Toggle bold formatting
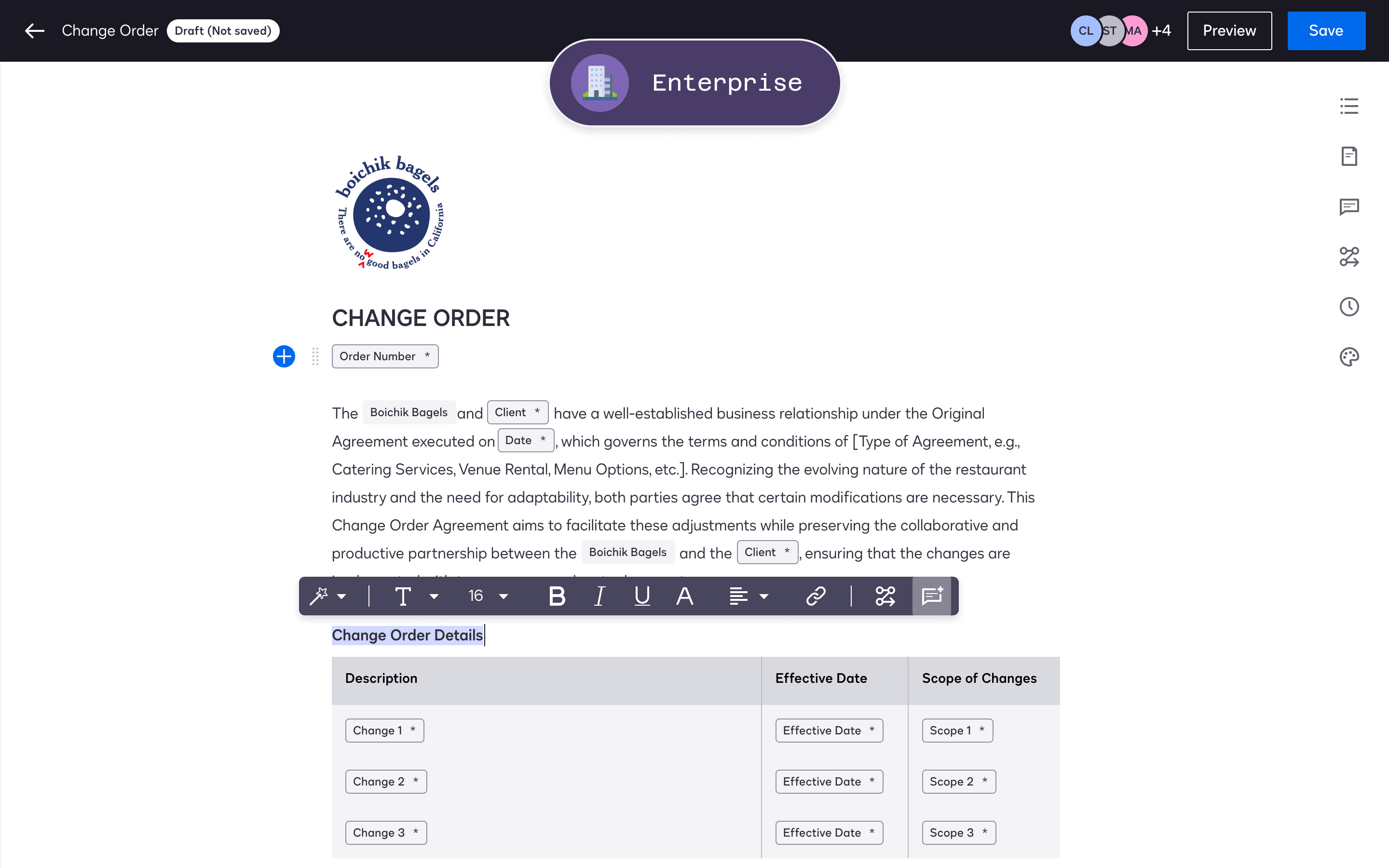The height and width of the screenshot is (868, 1389). coord(557,596)
